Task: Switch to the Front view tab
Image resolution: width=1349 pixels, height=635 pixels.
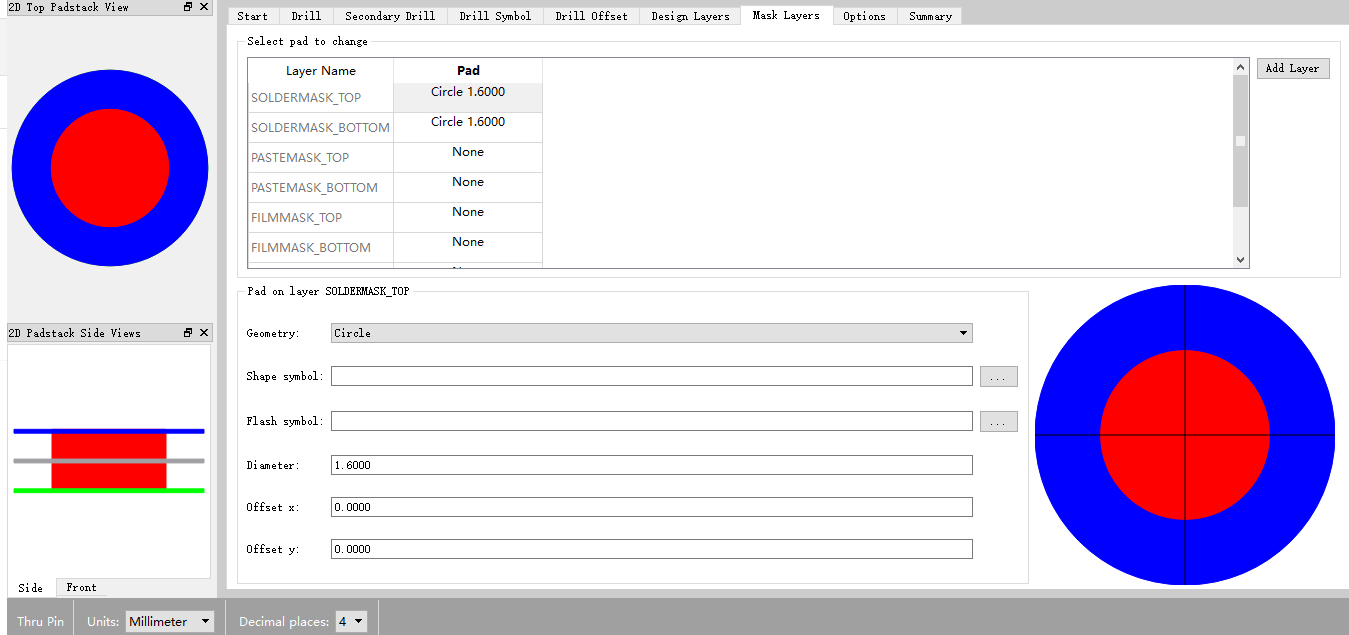Action: click(x=81, y=588)
